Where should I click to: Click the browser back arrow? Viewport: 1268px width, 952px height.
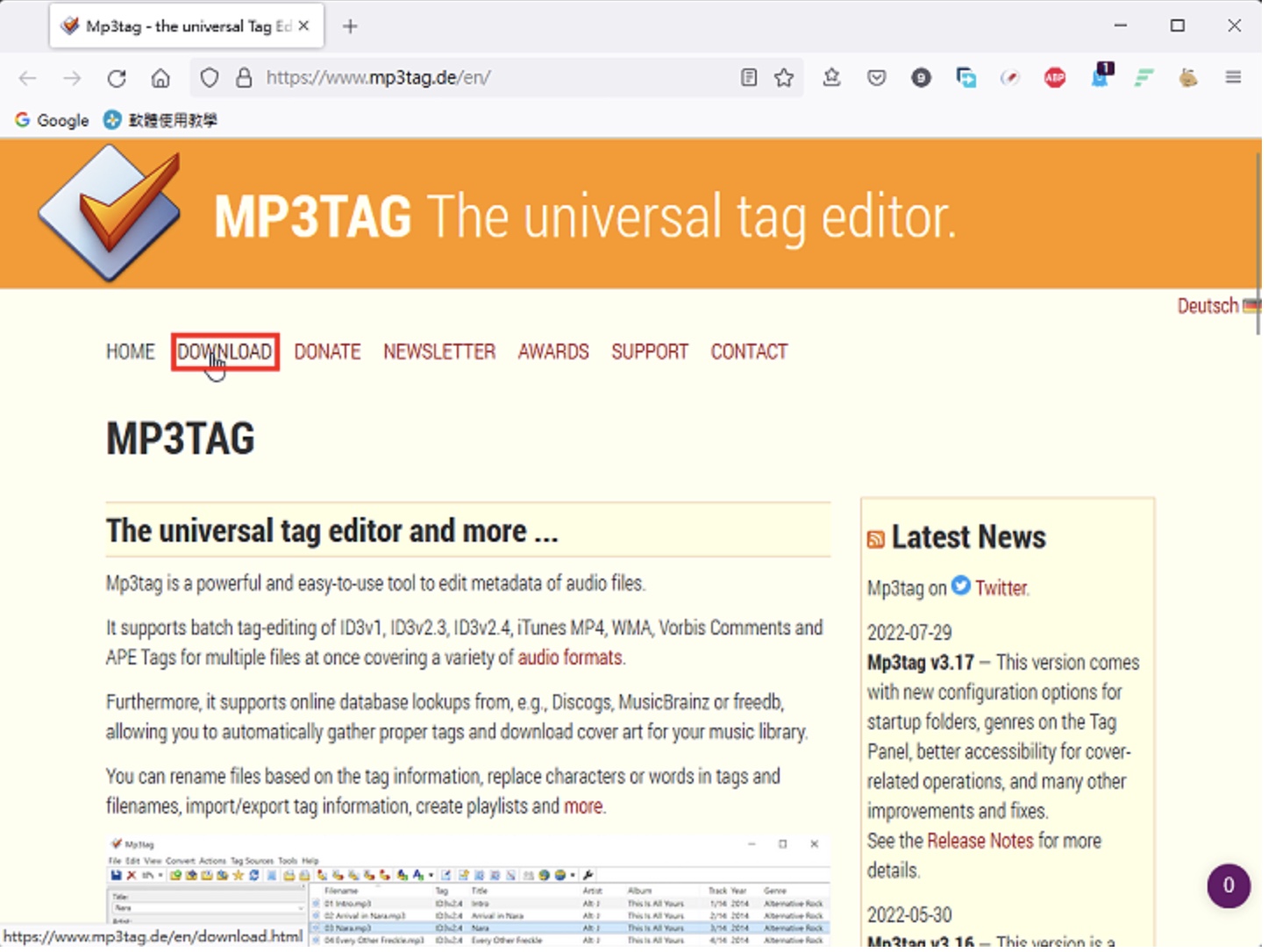(28, 78)
